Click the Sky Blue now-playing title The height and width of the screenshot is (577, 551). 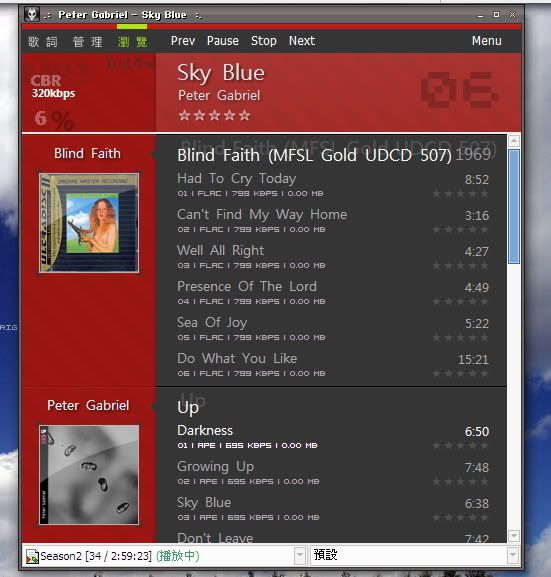point(220,73)
